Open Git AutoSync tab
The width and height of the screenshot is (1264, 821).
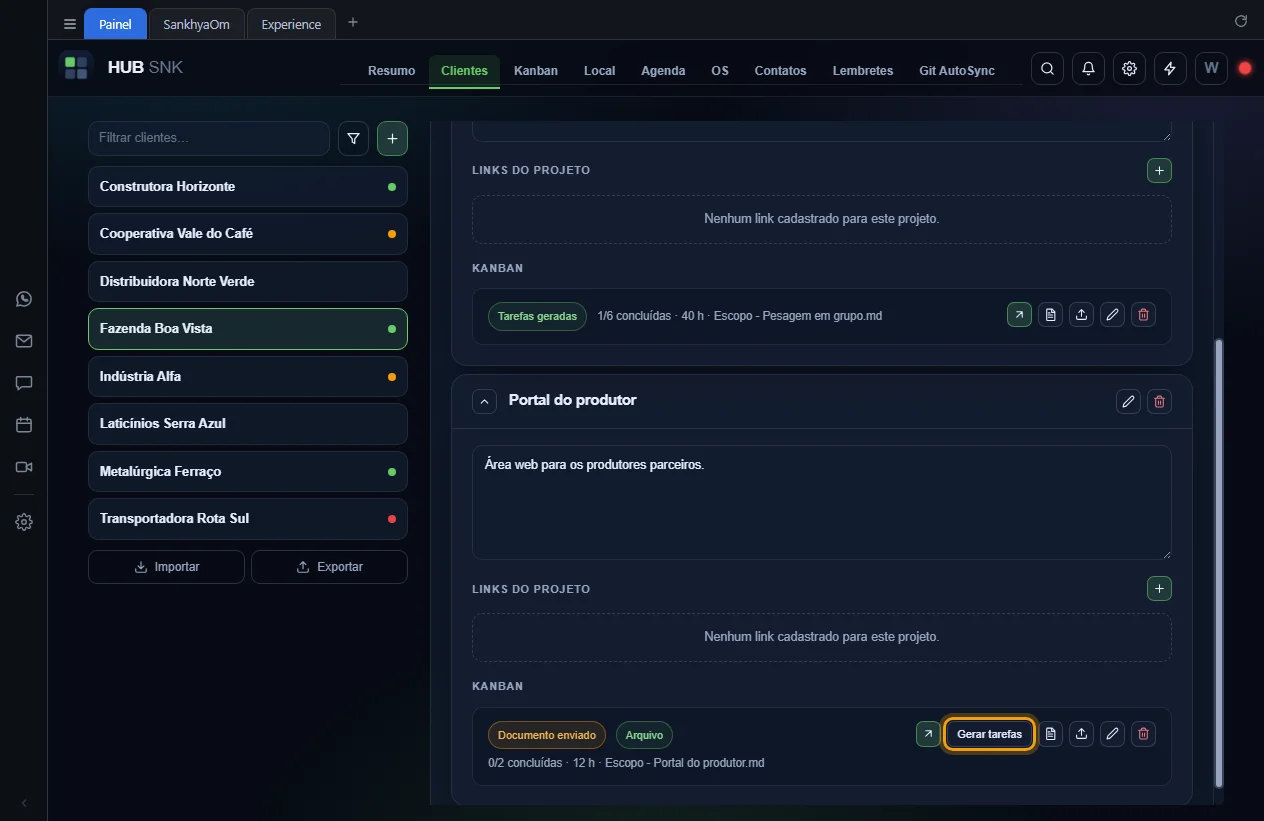(x=957, y=70)
